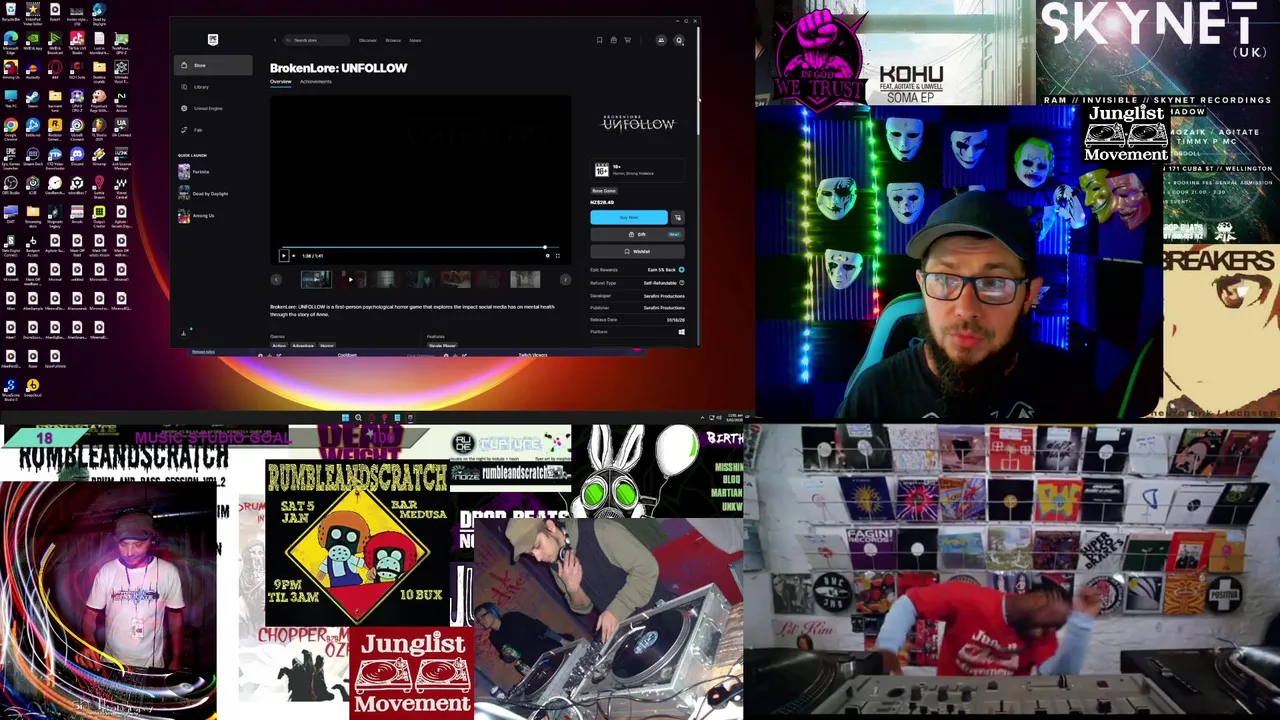This screenshot has height=720, width=1280.
Task: Open Epic Games Launcher desktop icon
Action: click(x=10, y=157)
